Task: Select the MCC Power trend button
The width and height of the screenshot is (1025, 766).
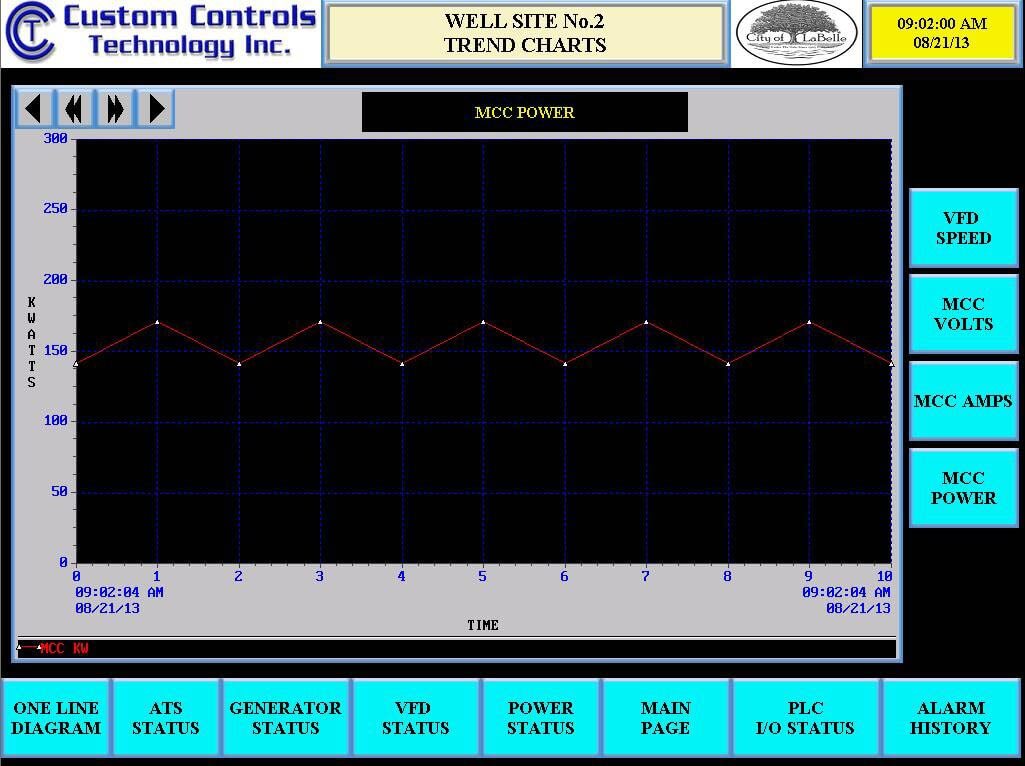Action: click(963, 488)
